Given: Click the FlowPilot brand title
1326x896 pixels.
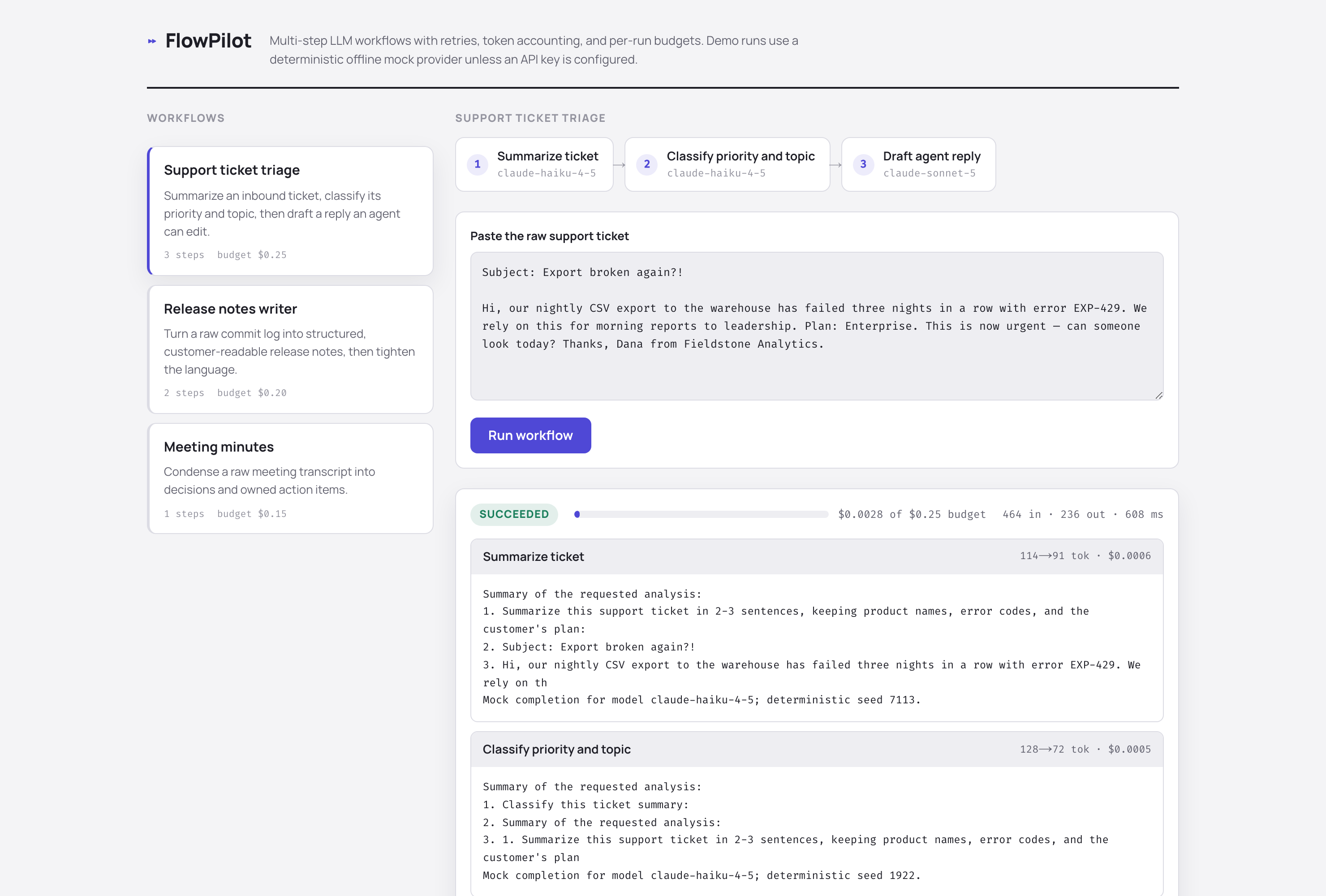Looking at the screenshot, I should coord(208,40).
